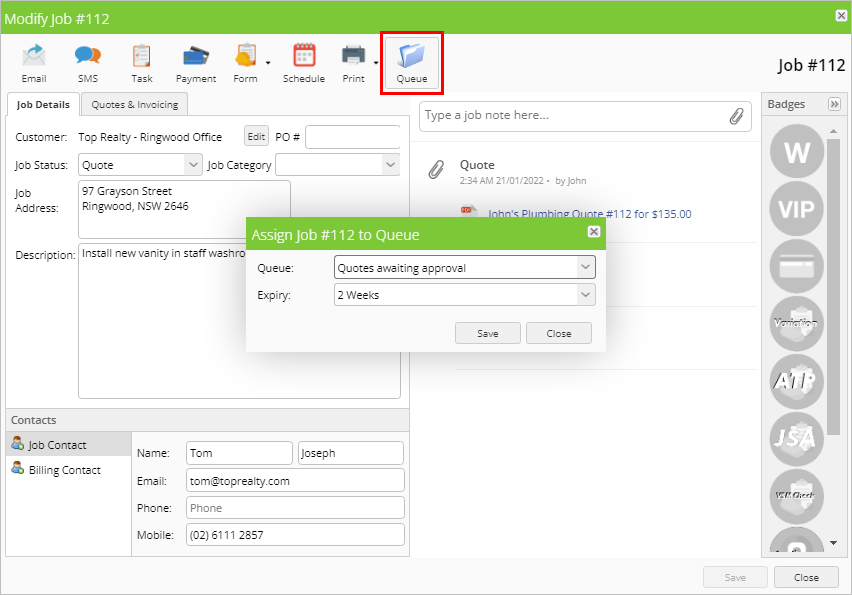Image resolution: width=852 pixels, height=595 pixels.
Task: Click the Badges panel scrollbar thumb
Action: pyautogui.click(x=834, y=286)
